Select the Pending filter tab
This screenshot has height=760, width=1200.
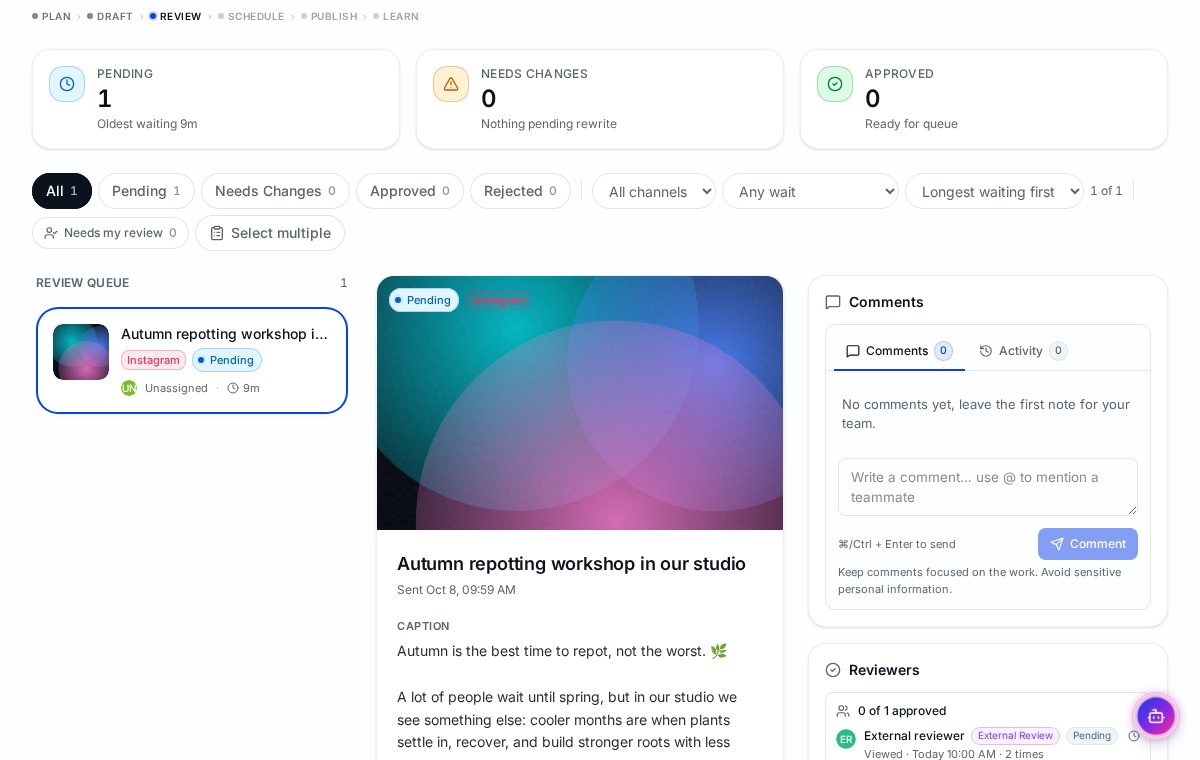pyautogui.click(x=146, y=191)
